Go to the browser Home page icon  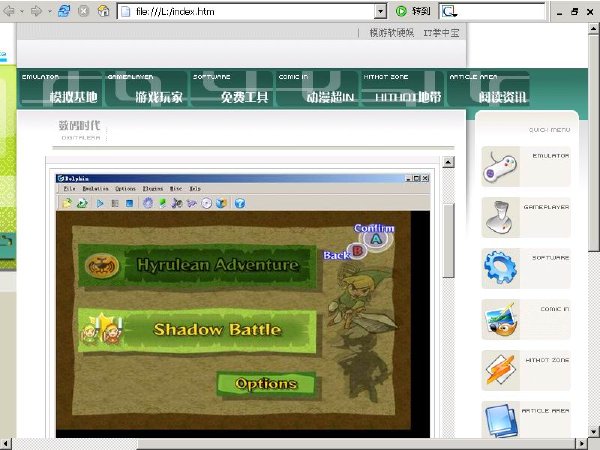pyautogui.click(x=103, y=11)
